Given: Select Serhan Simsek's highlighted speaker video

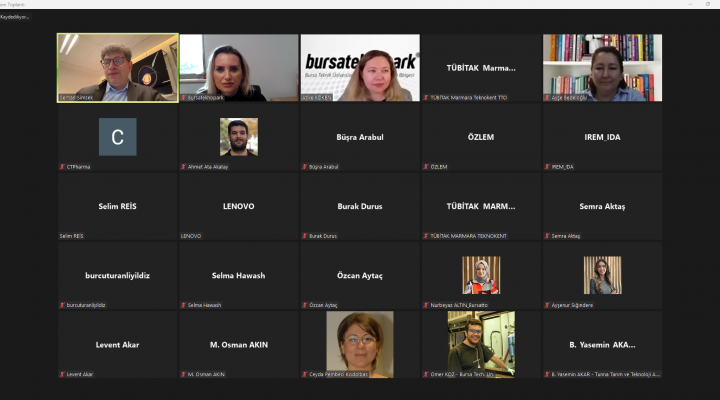Looking at the screenshot, I should pyautogui.click(x=118, y=68).
